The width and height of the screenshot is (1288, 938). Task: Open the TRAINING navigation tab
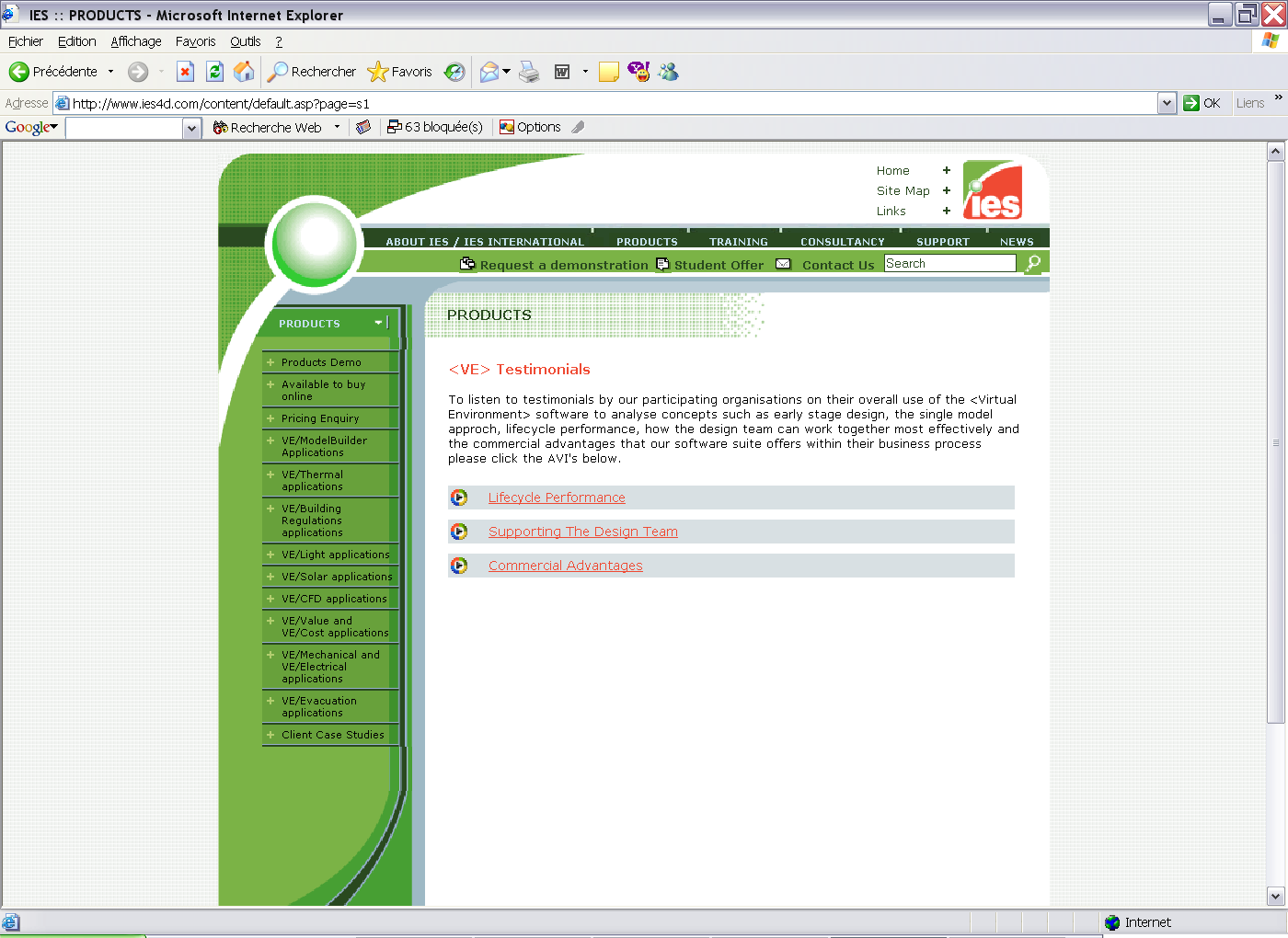click(x=738, y=242)
